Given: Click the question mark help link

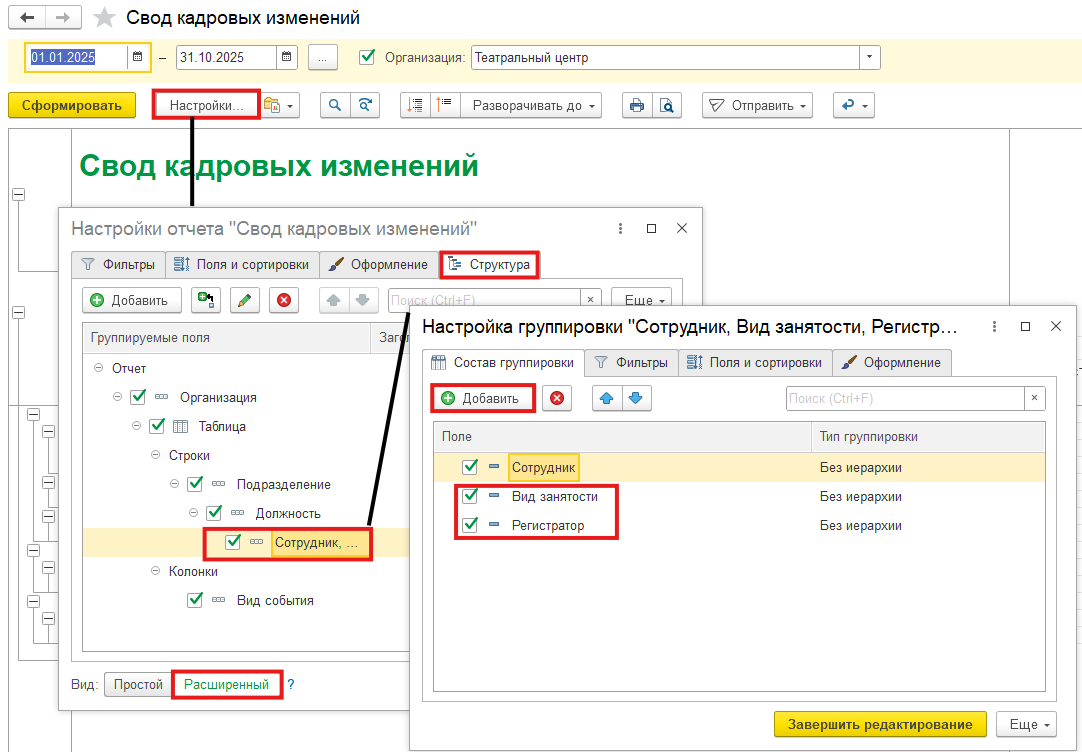Looking at the screenshot, I should [291, 684].
